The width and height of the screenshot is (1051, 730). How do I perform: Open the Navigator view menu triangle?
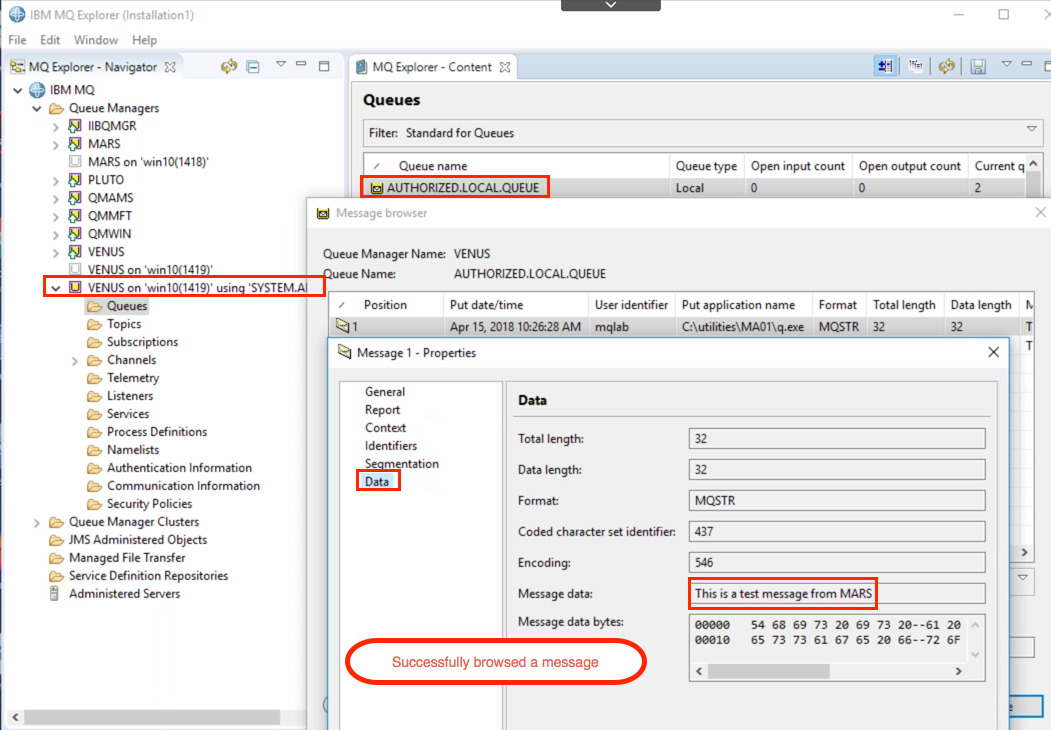coord(281,64)
